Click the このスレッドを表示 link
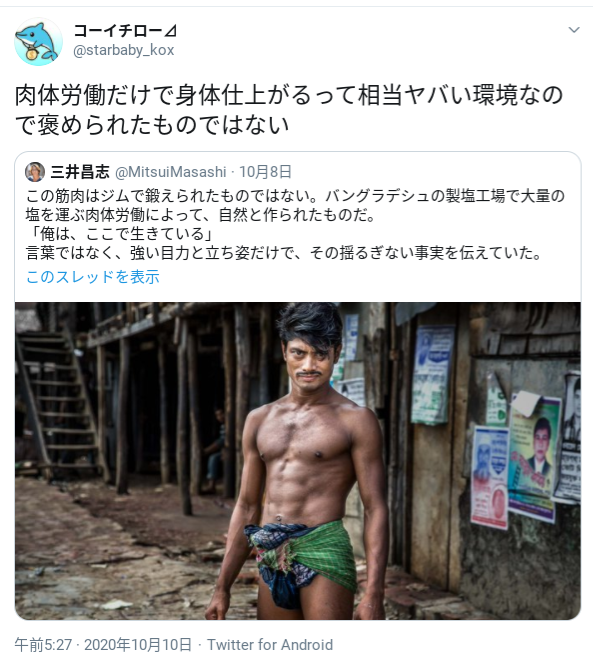This screenshot has width=593, height=667. [x=93, y=276]
